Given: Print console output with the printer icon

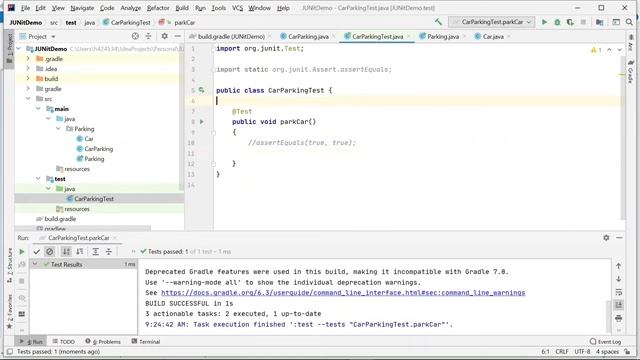Looking at the screenshot, I should 618,318.
